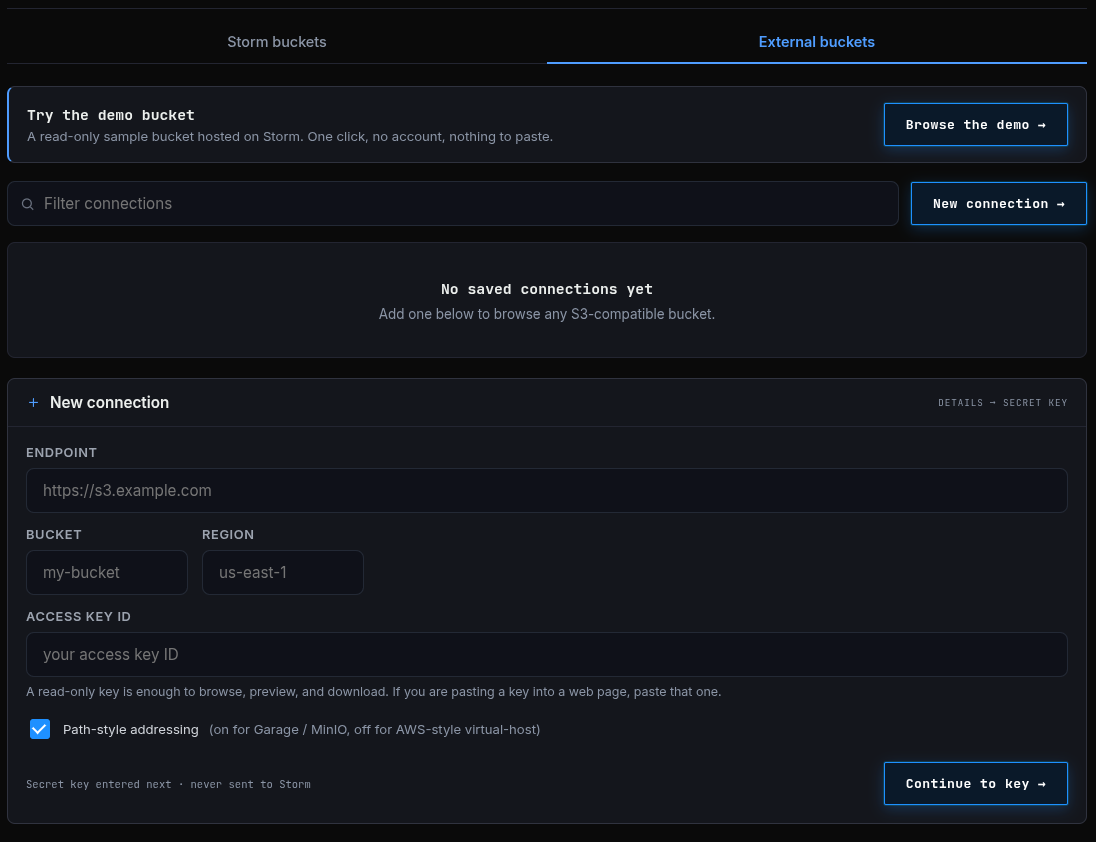Uncheck Path-style addressing checkbox
The height and width of the screenshot is (842, 1096).
click(x=40, y=729)
